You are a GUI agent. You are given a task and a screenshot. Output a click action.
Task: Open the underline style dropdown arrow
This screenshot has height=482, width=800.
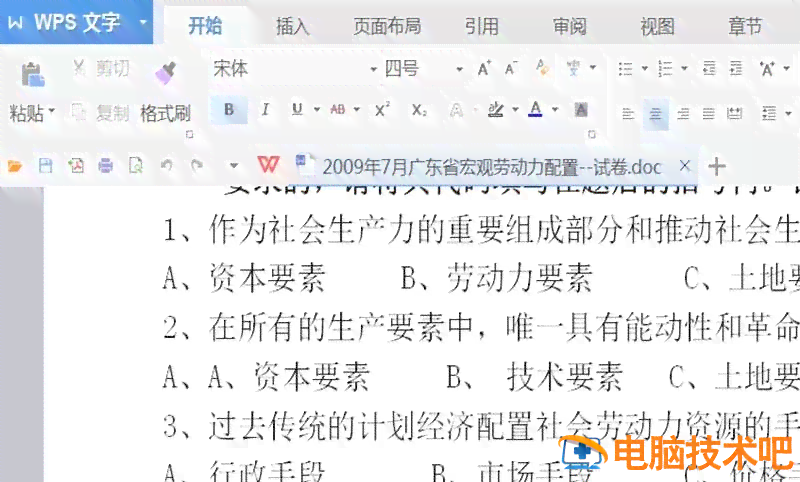[x=317, y=109]
